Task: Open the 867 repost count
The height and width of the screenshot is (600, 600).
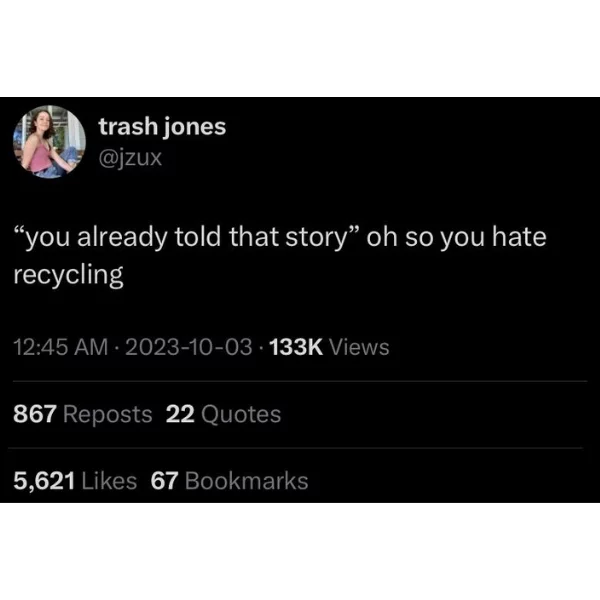Action: coord(35,414)
